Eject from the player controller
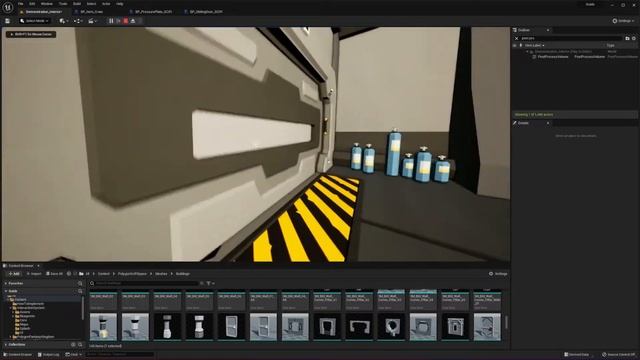640x360 pixels. [133, 21]
